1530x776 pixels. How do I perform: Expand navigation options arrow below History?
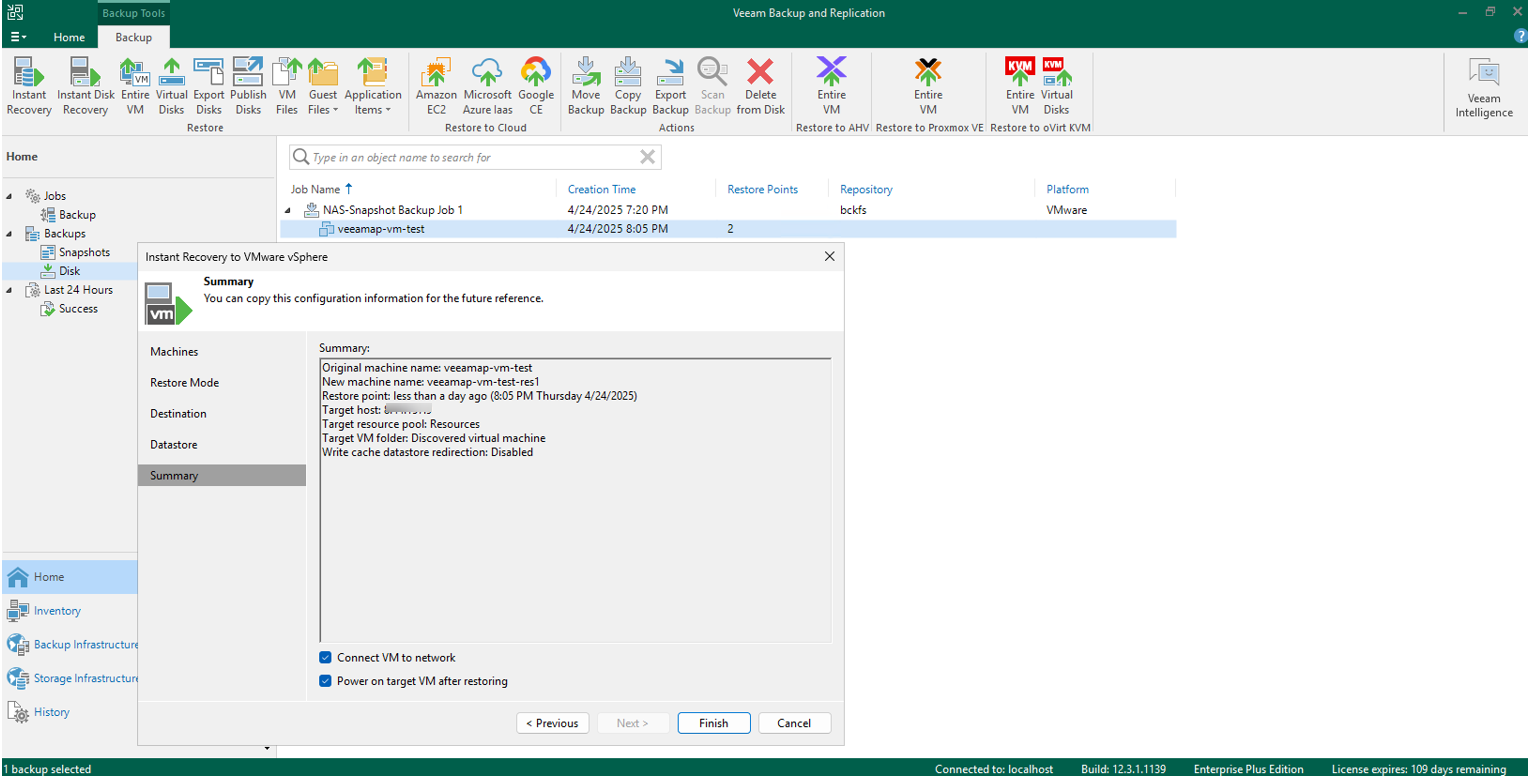(267, 749)
